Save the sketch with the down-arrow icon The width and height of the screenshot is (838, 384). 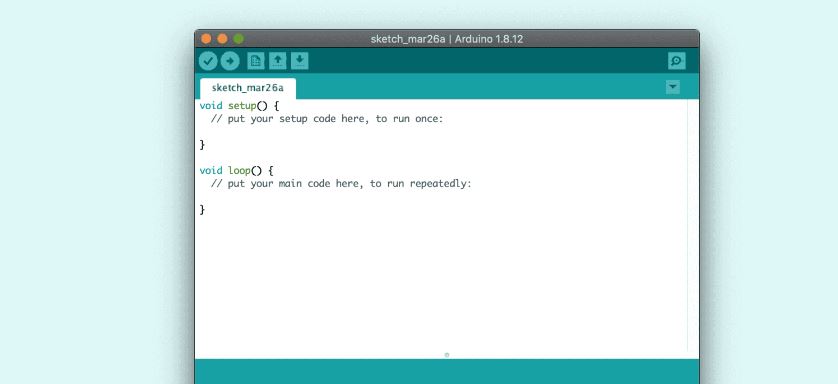[x=299, y=61]
